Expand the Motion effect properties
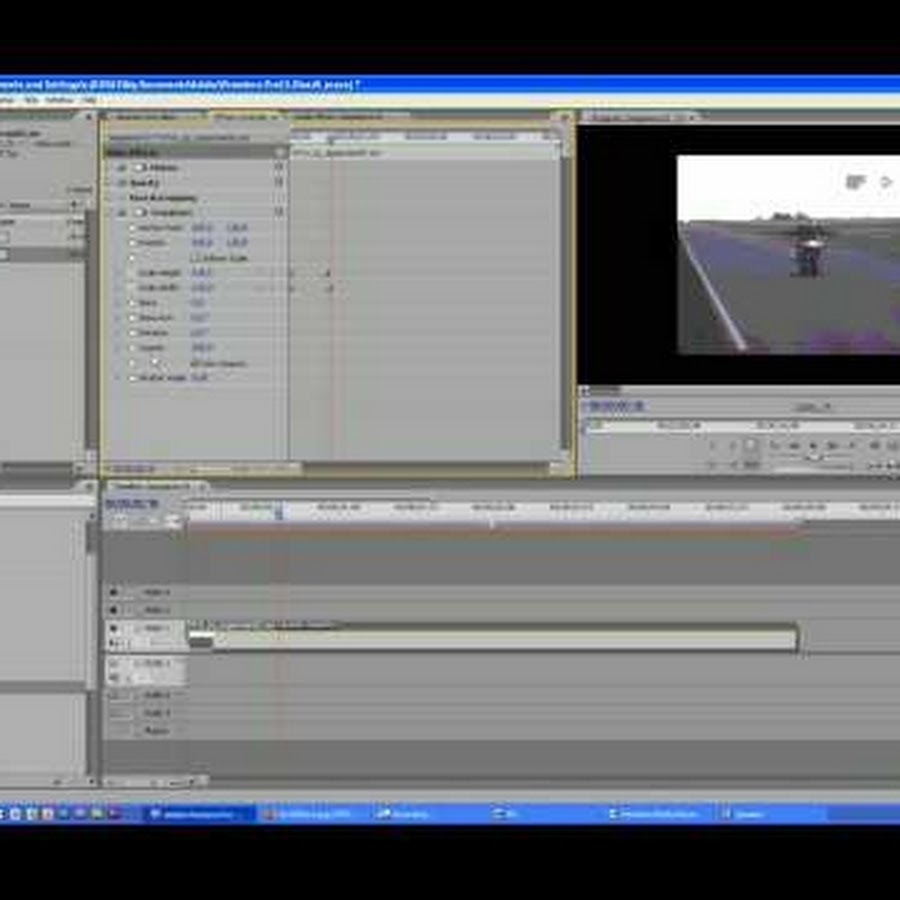900x900 pixels. point(123,168)
